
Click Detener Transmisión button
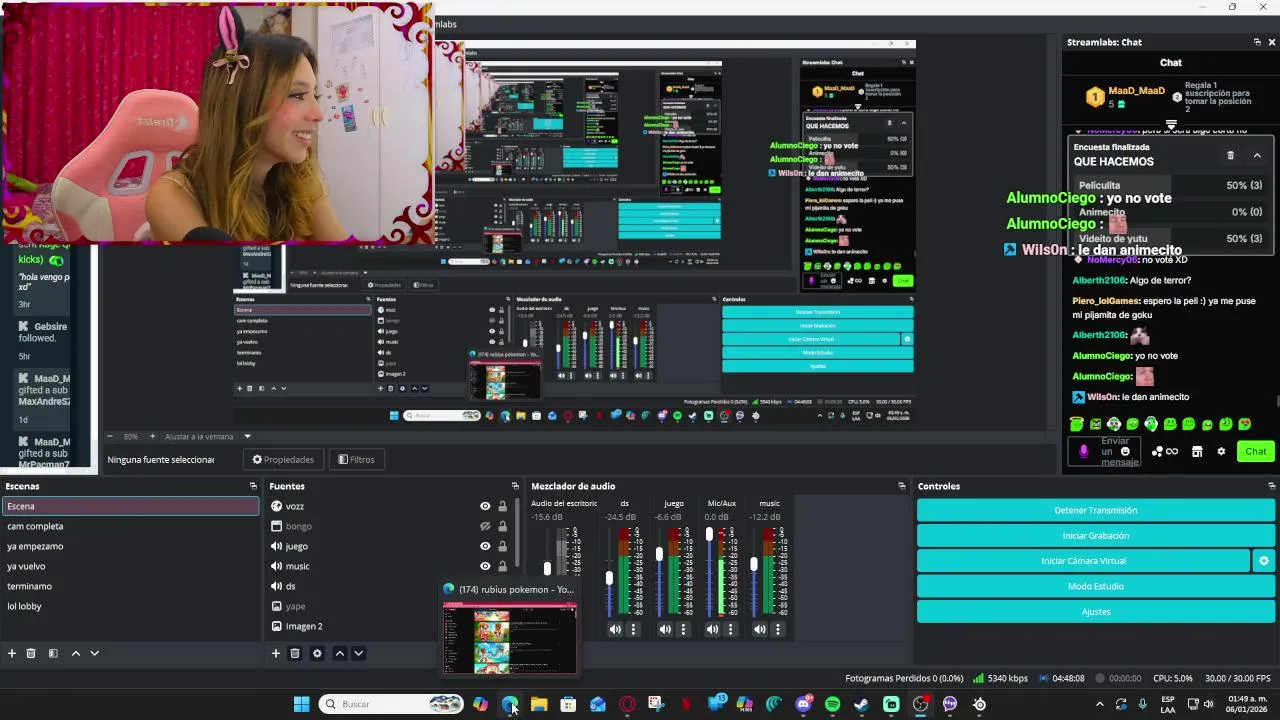coord(1095,510)
